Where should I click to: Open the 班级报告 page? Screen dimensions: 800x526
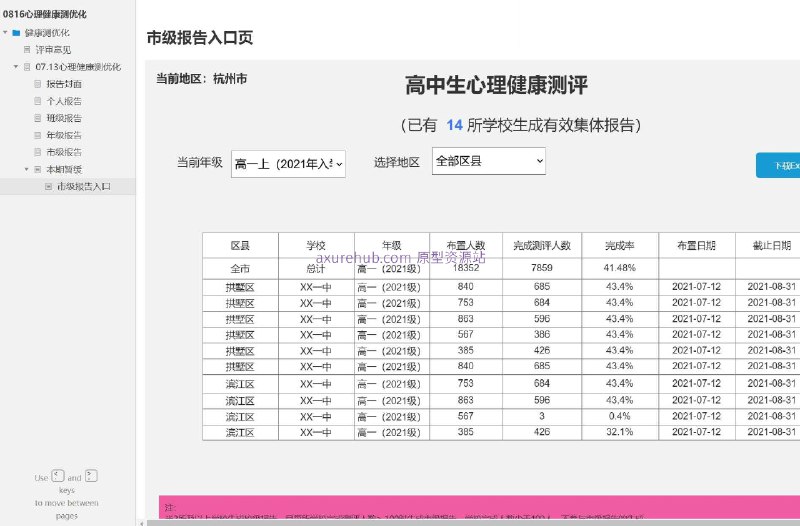(x=64, y=118)
